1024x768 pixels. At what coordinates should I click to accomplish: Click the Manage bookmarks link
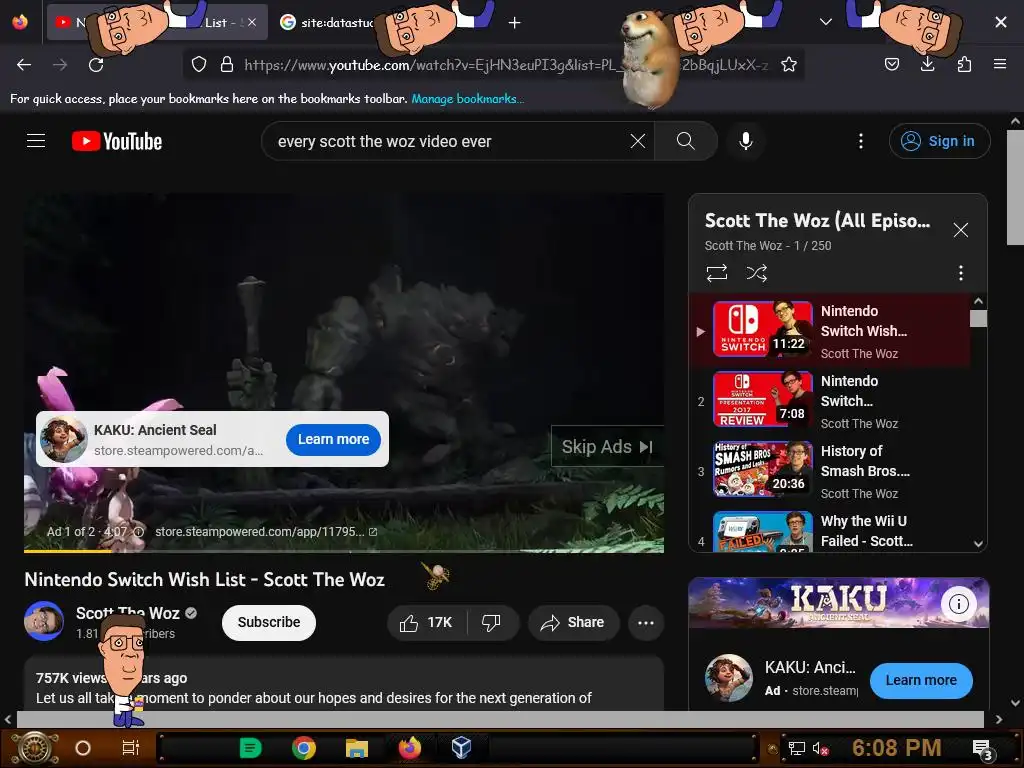pyautogui.click(x=467, y=99)
